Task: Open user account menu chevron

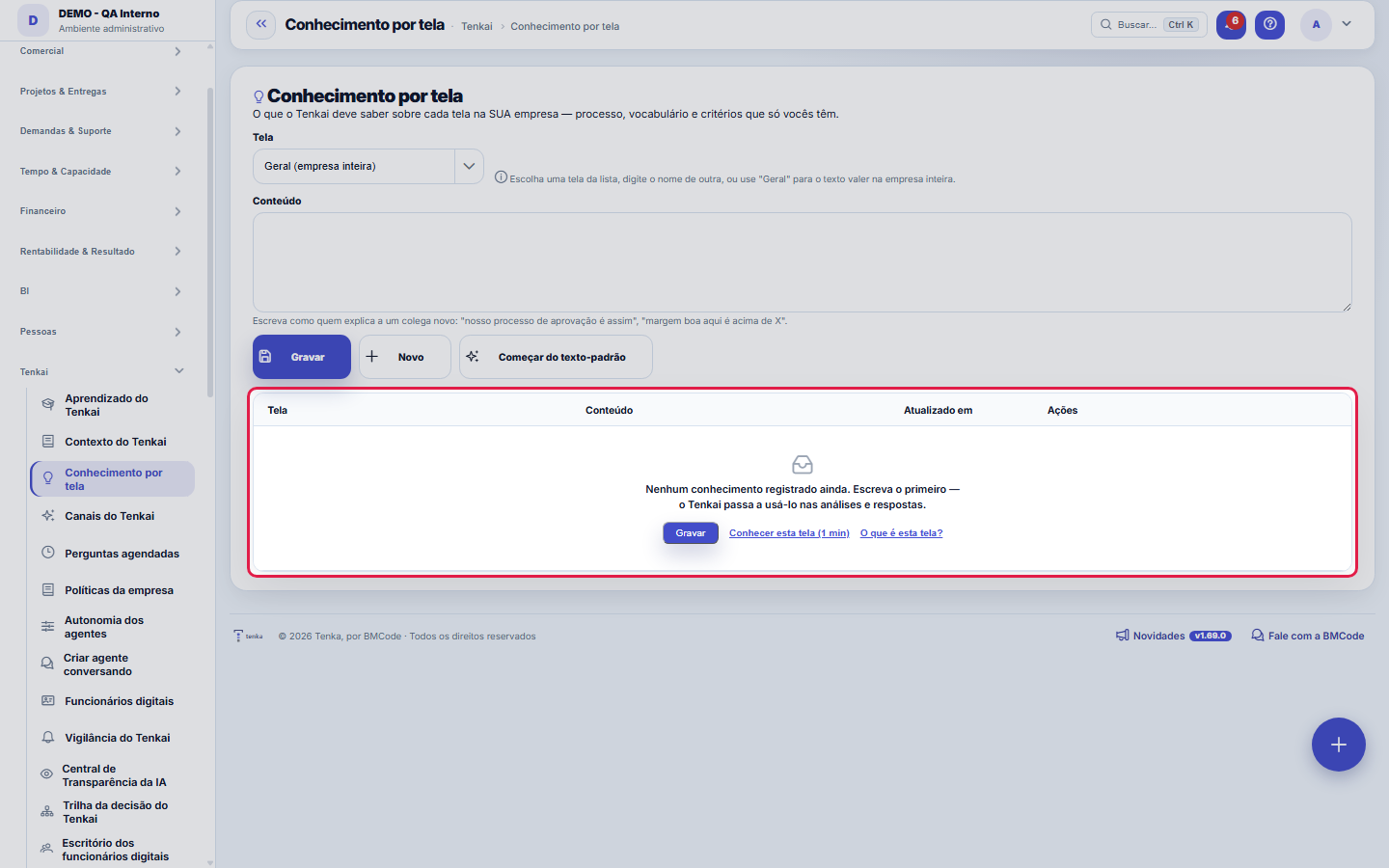Action: [1347, 24]
